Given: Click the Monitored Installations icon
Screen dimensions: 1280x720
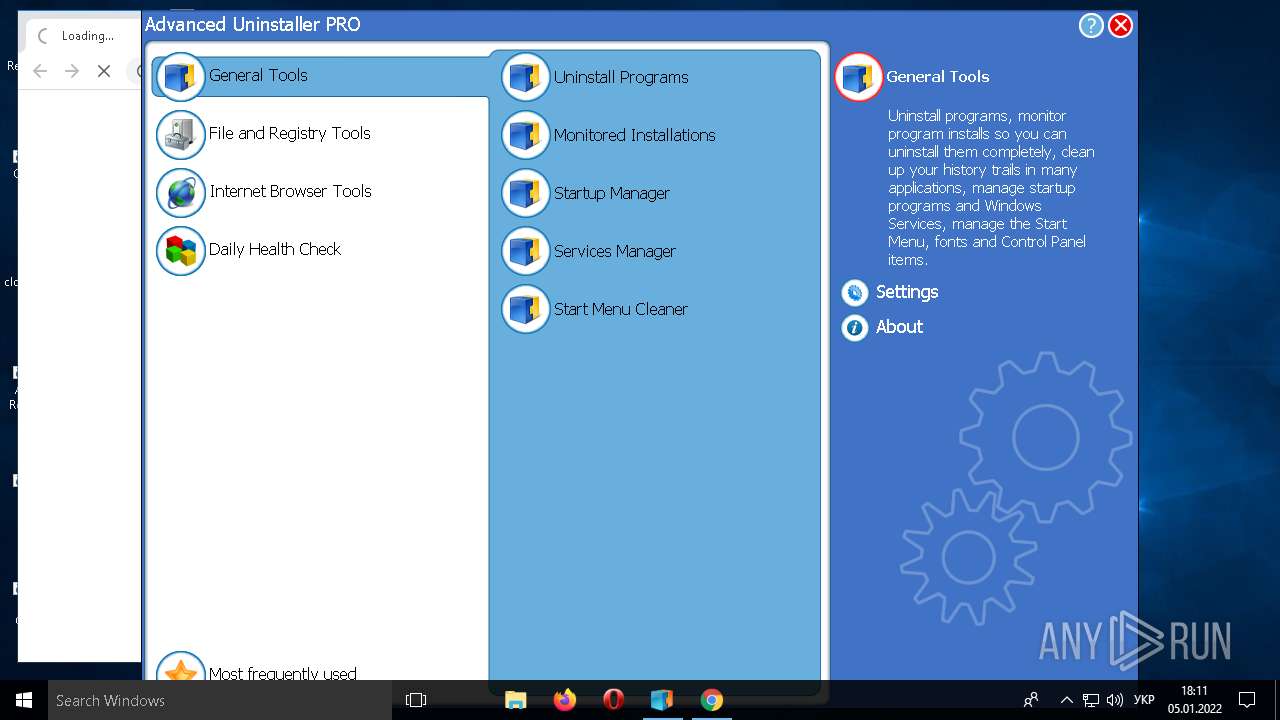Looking at the screenshot, I should [x=525, y=135].
